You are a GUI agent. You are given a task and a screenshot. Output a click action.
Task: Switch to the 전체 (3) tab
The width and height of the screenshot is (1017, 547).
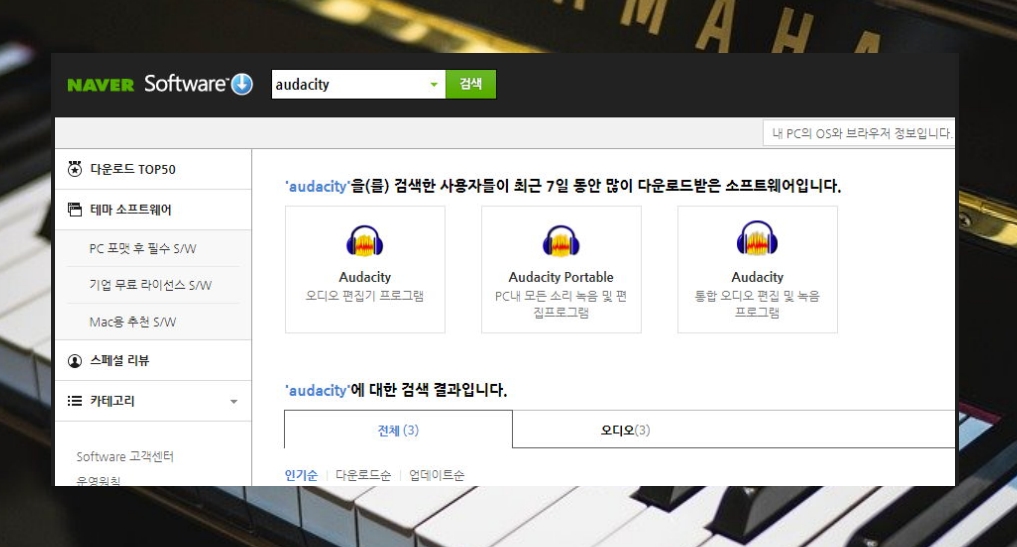coord(398,430)
